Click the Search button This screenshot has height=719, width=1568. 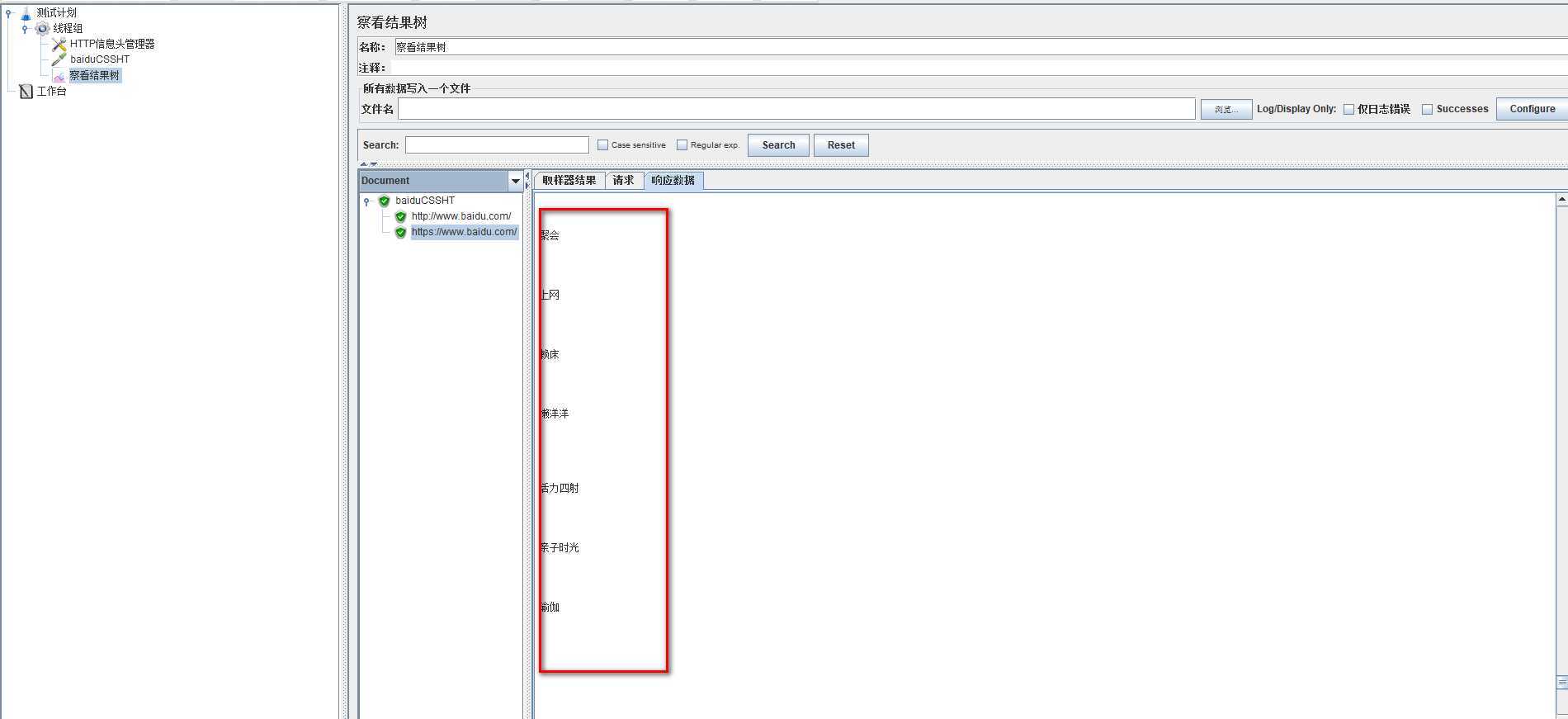coord(779,145)
